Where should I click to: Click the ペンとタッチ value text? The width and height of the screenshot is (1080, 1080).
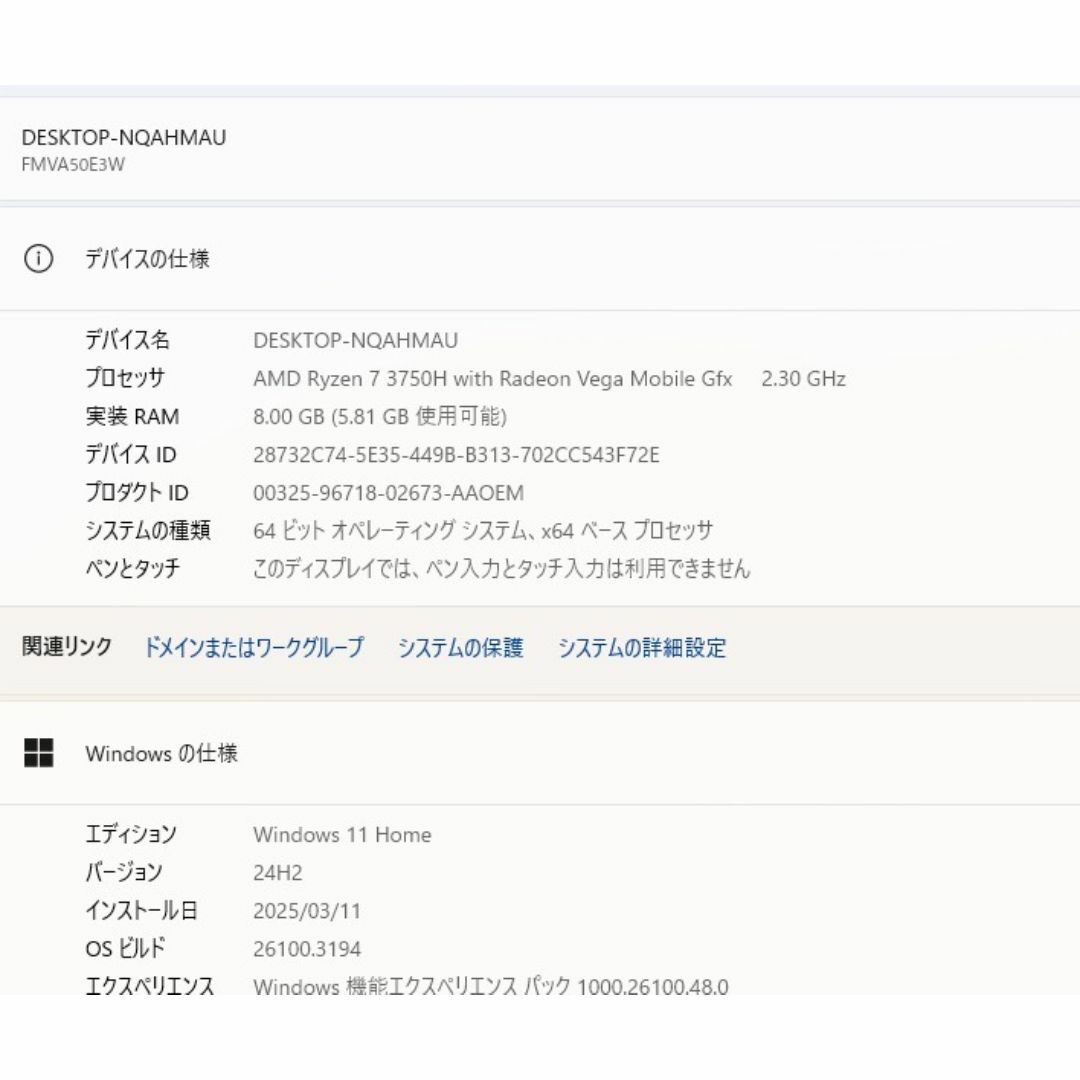point(501,568)
